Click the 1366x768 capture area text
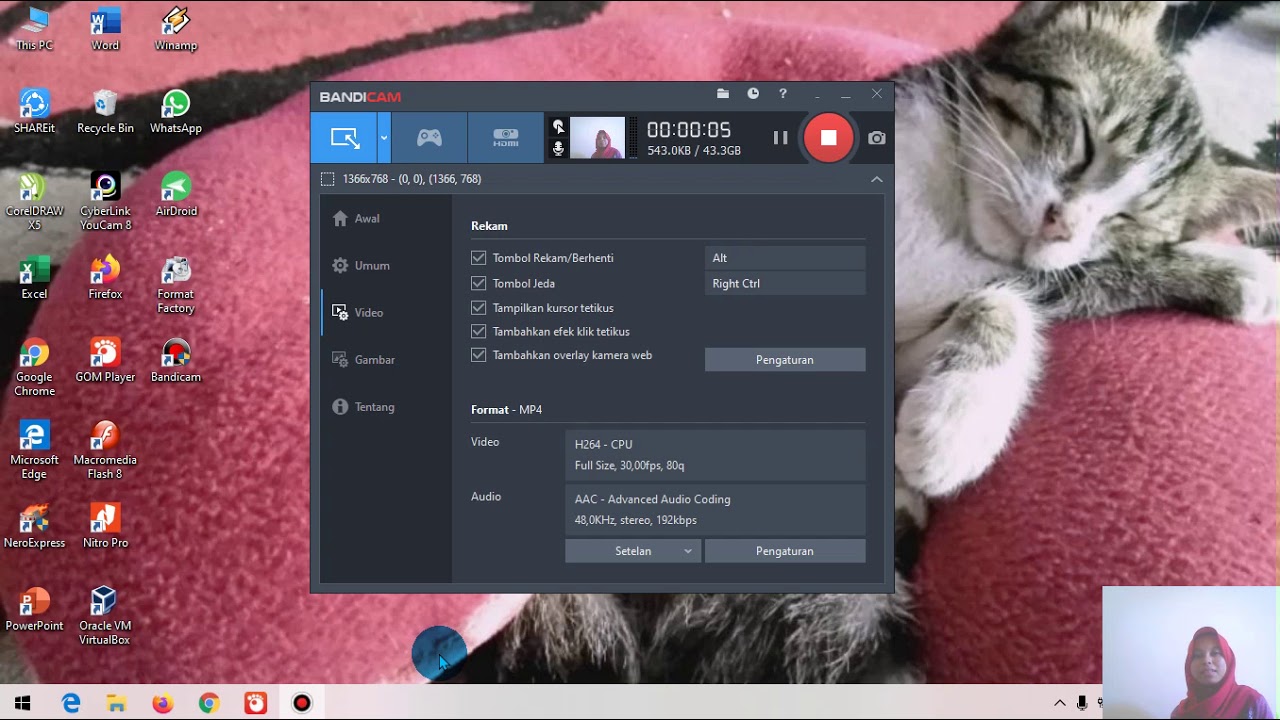 412,179
